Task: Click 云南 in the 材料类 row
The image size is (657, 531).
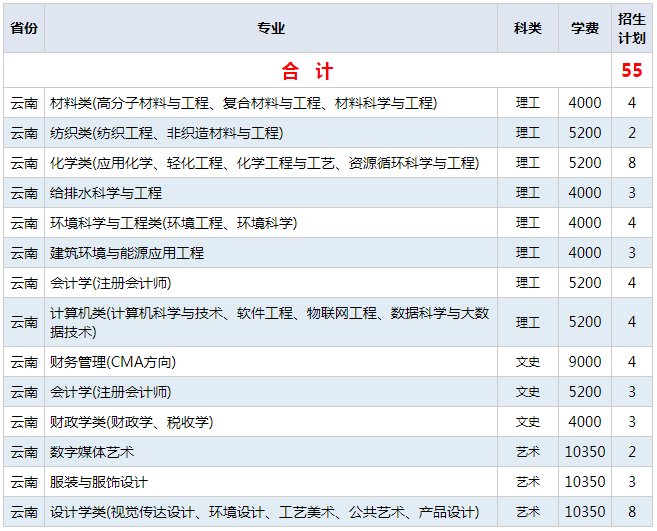Action: click(24, 103)
